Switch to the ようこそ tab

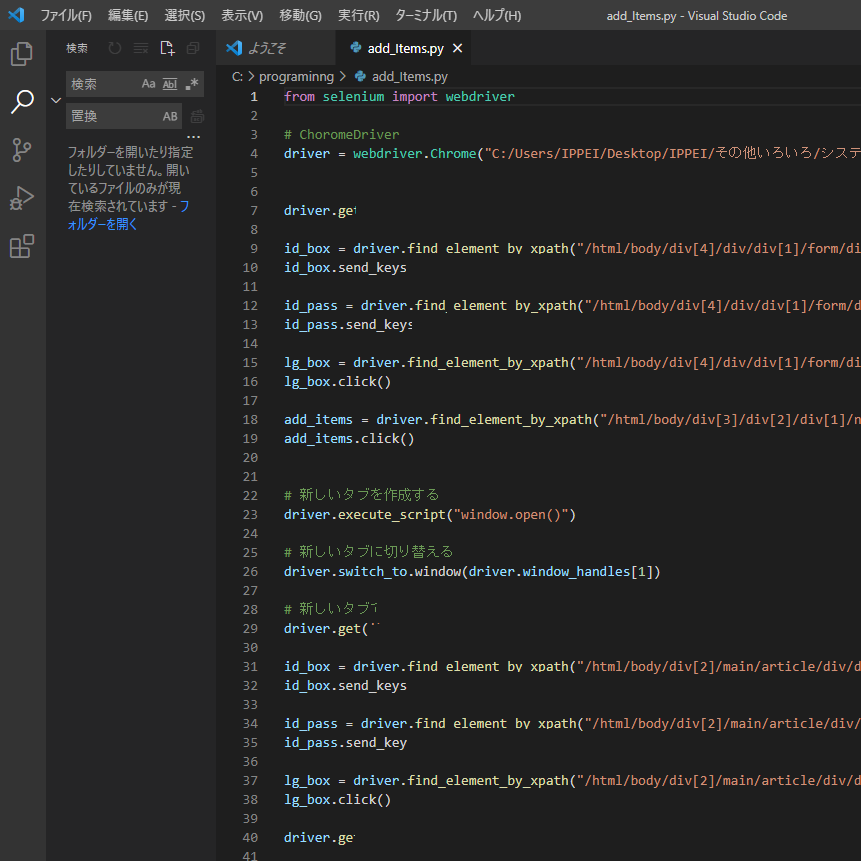pyautogui.click(x=266, y=48)
